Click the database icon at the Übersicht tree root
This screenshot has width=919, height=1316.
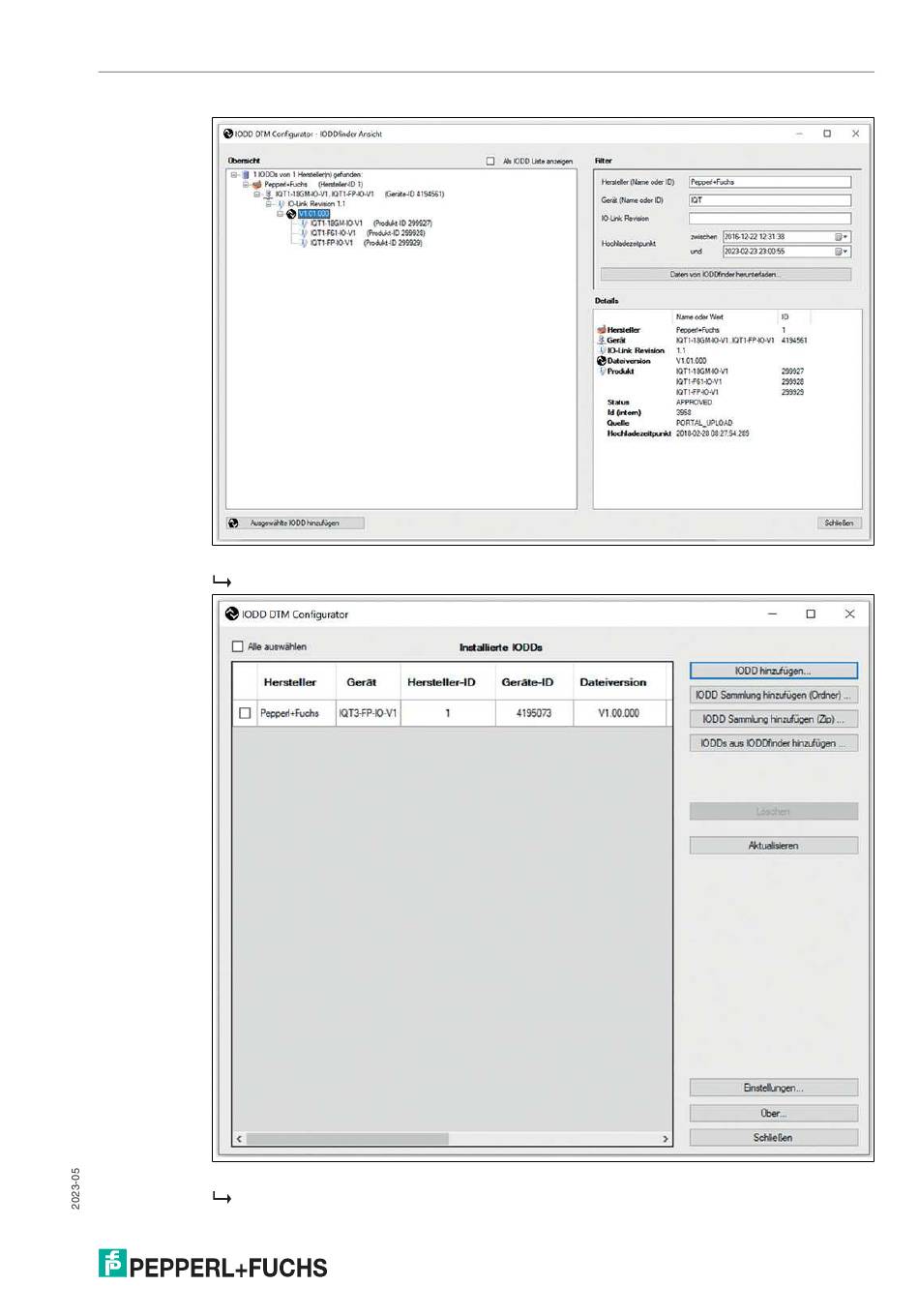[x=246, y=175]
